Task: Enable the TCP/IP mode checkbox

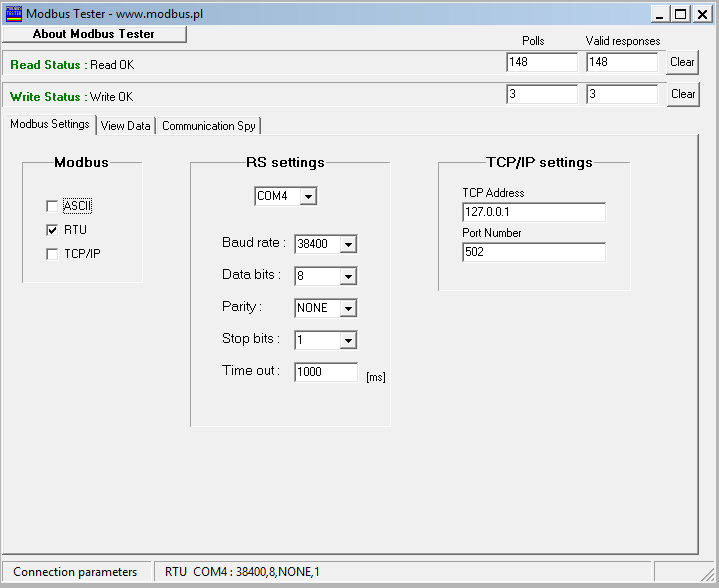Action: point(52,254)
